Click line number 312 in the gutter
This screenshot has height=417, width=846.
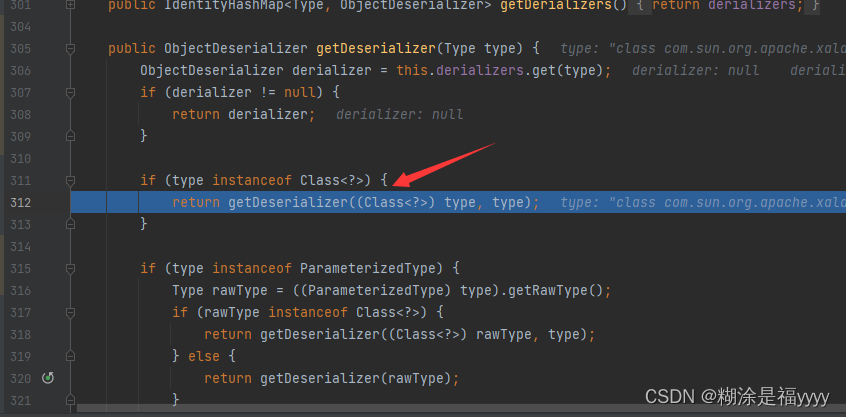(x=19, y=203)
